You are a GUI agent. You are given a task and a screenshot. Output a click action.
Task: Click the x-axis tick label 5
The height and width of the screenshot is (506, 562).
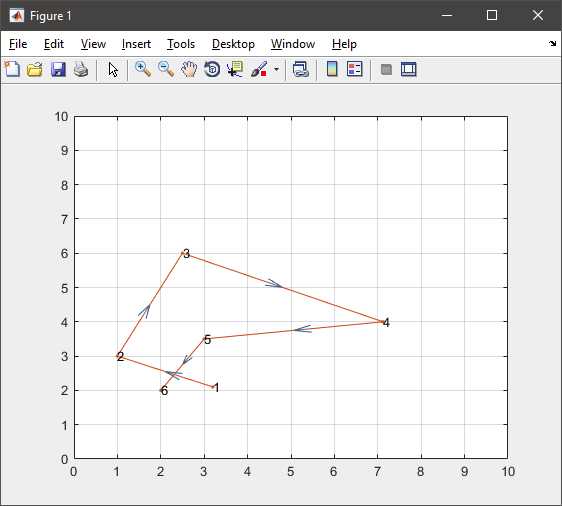(291, 472)
